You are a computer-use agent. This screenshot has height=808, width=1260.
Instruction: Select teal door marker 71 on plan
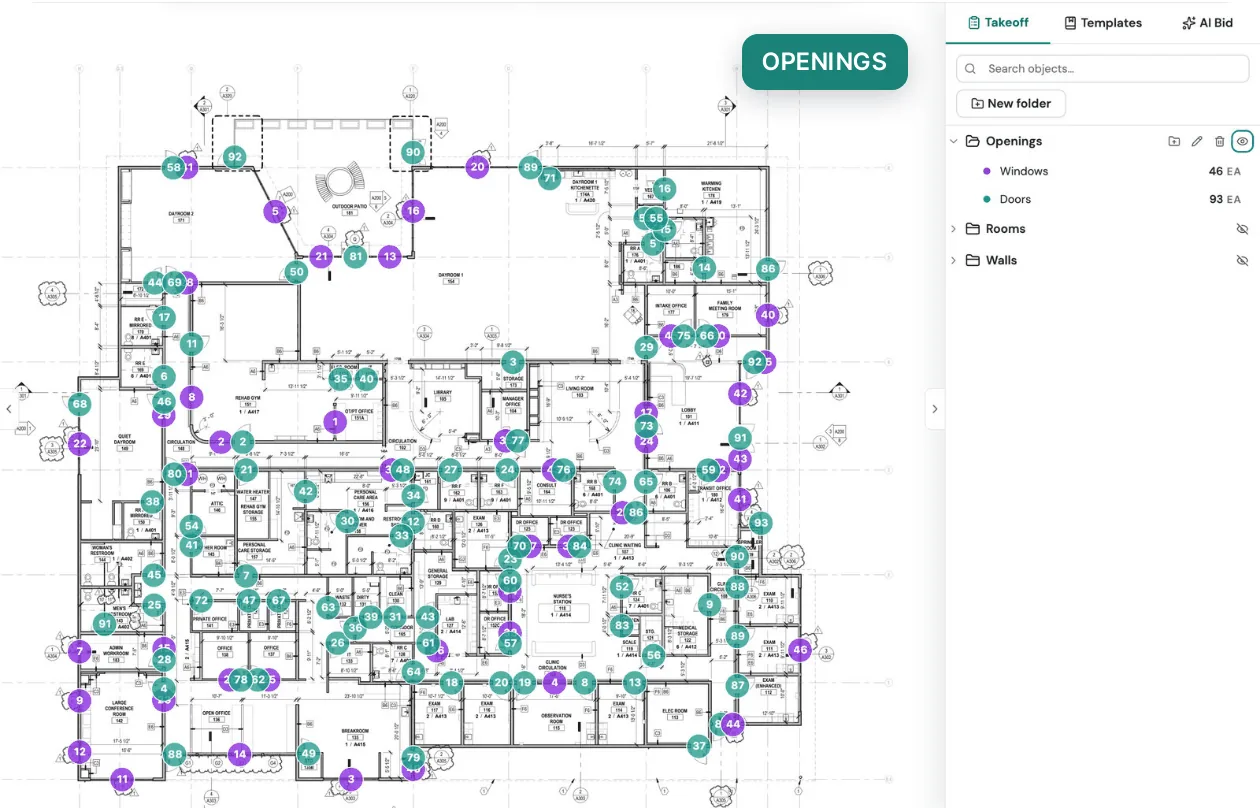(550, 179)
